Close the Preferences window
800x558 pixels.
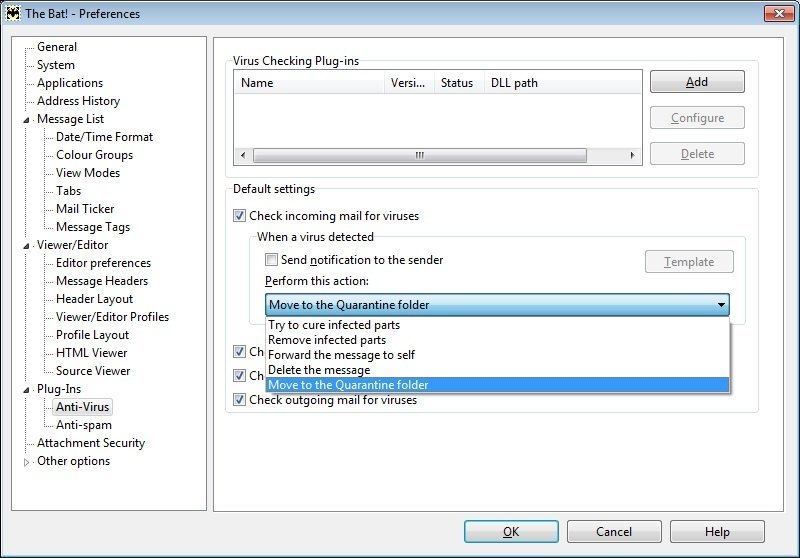coord(779,13)
